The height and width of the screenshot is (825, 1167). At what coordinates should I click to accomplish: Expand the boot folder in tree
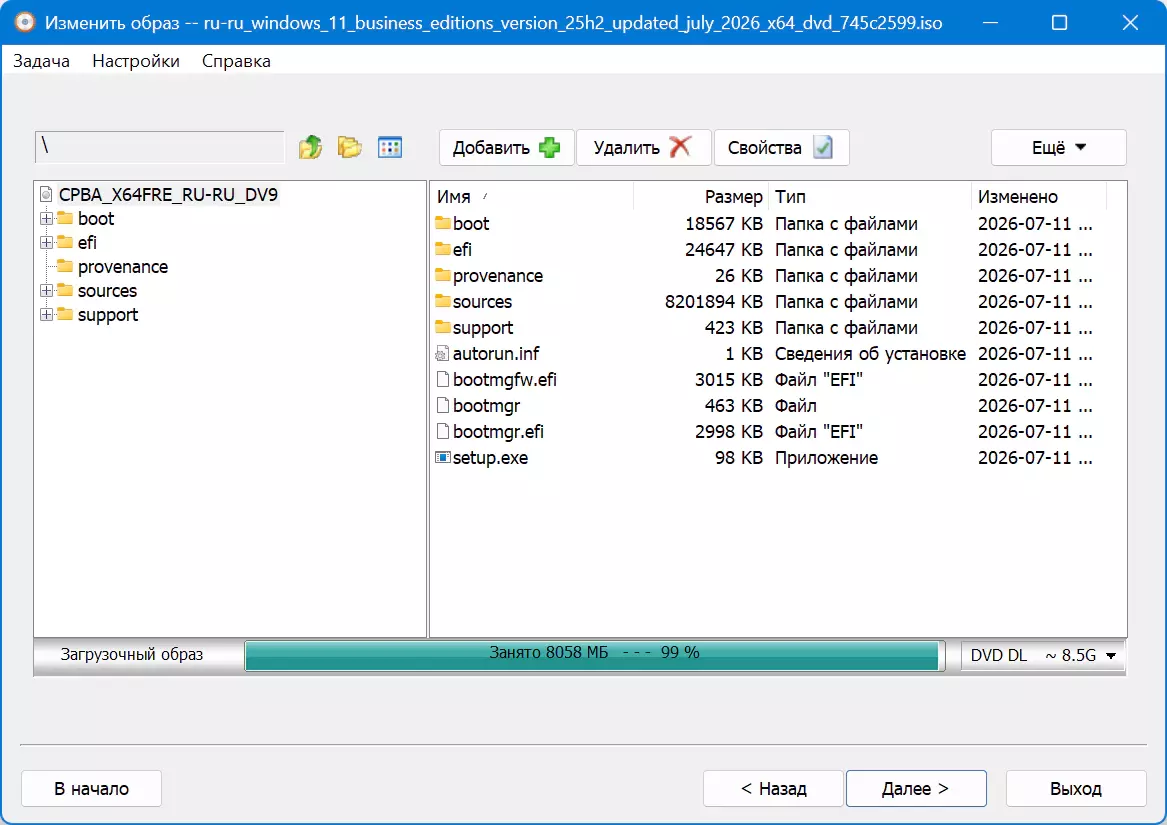(x=46, y=219)
